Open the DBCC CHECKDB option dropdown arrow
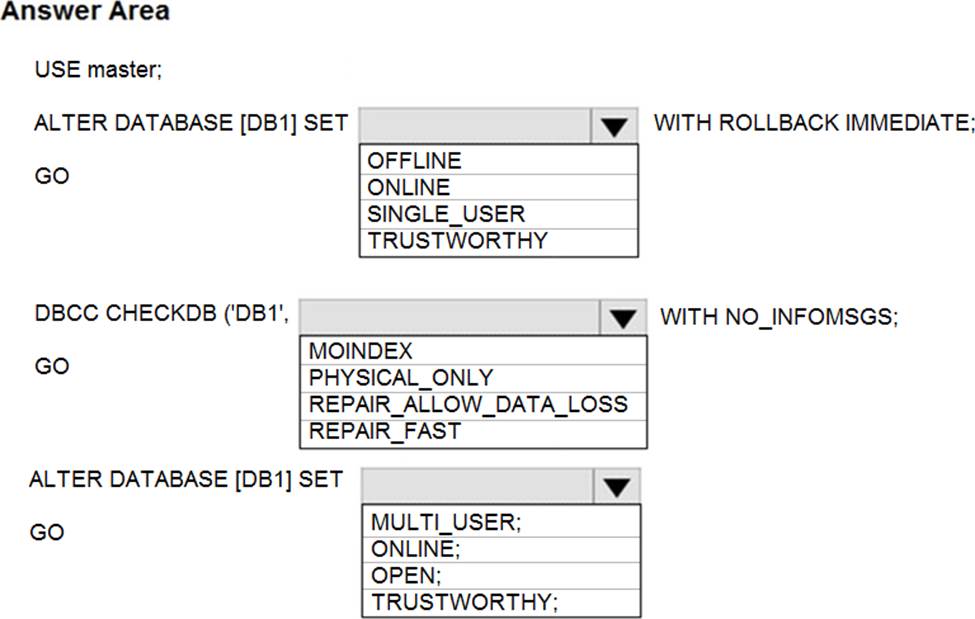The image size is (975, 619). [x=624, y=318]
